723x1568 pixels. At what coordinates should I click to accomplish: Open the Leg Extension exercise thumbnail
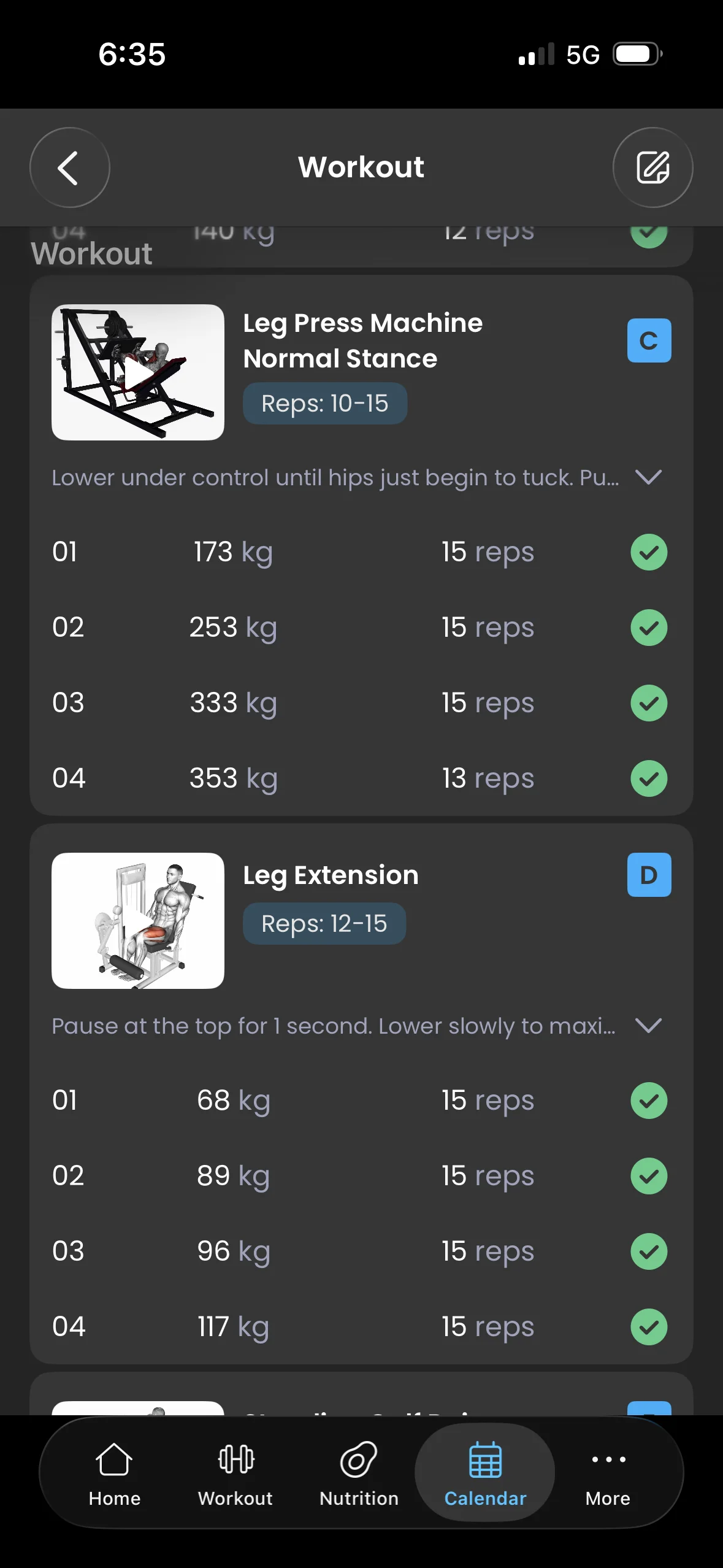(x=138, y=921)
